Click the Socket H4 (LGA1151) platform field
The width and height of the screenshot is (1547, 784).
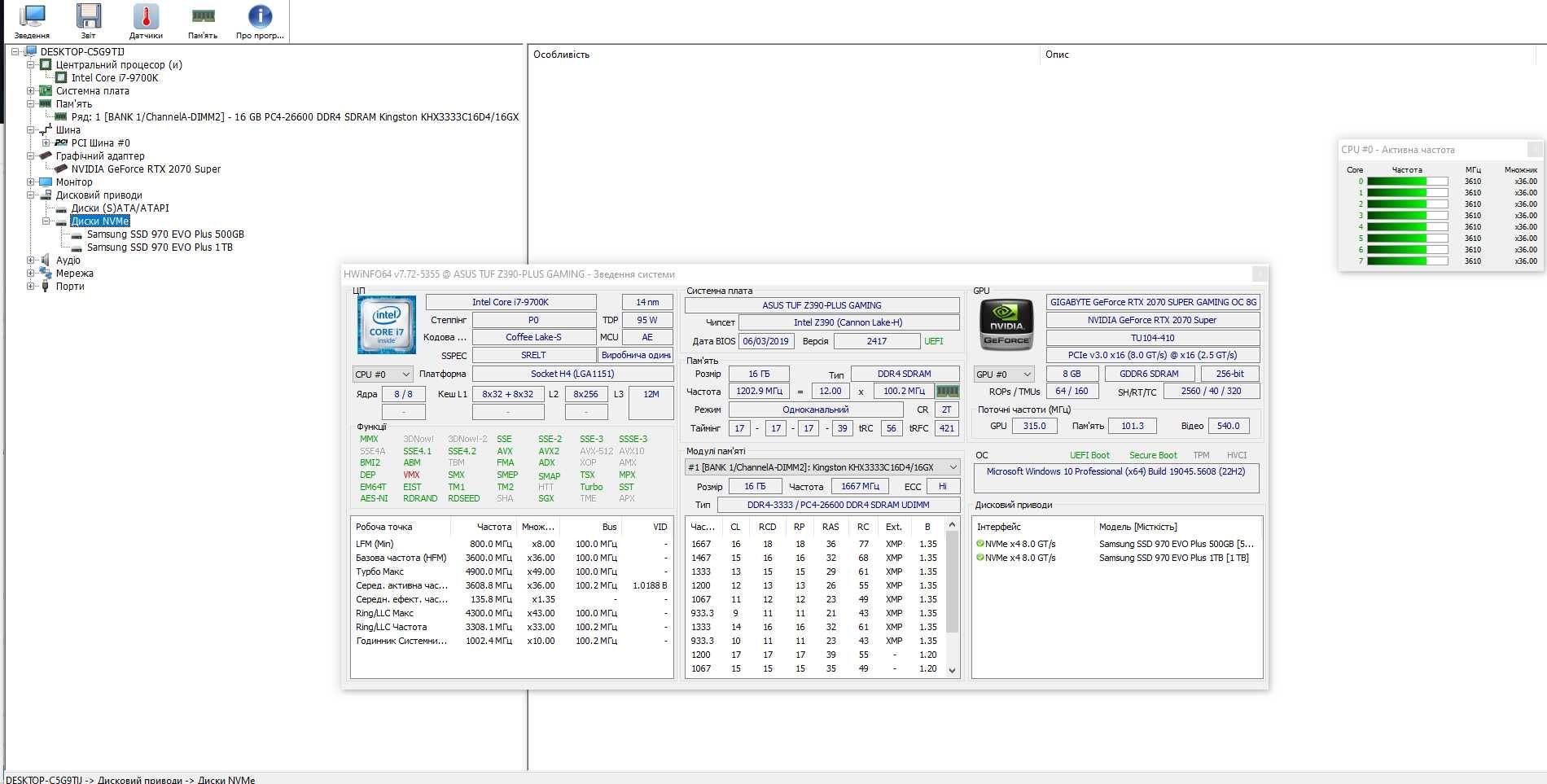click(x=572, y=374)
